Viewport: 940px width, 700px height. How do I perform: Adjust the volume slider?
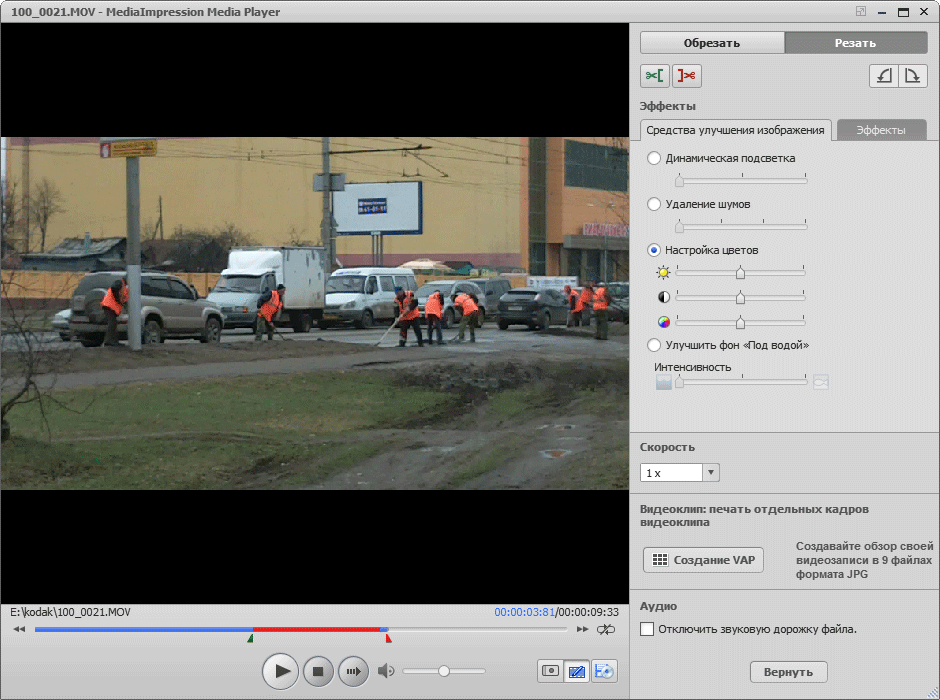click(x=444, y=671)
